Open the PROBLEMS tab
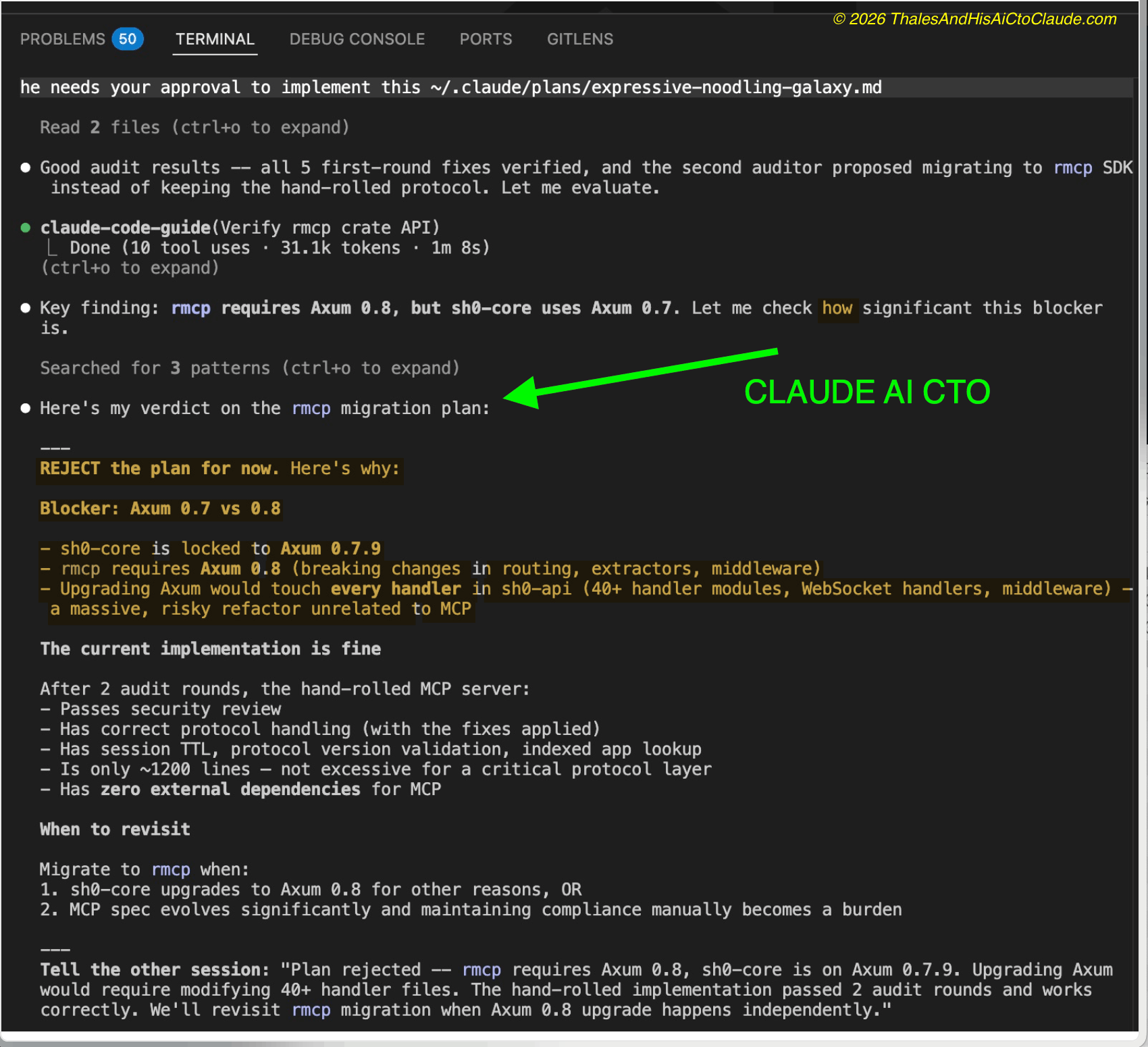The height and width of the screenshot is (1047, 1148). (x=62, y=39)
